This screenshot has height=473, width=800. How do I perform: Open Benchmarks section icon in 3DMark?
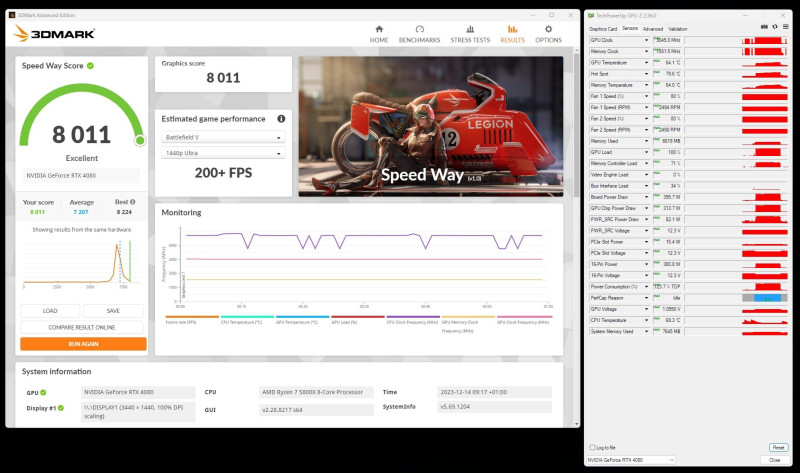[419, 29]
